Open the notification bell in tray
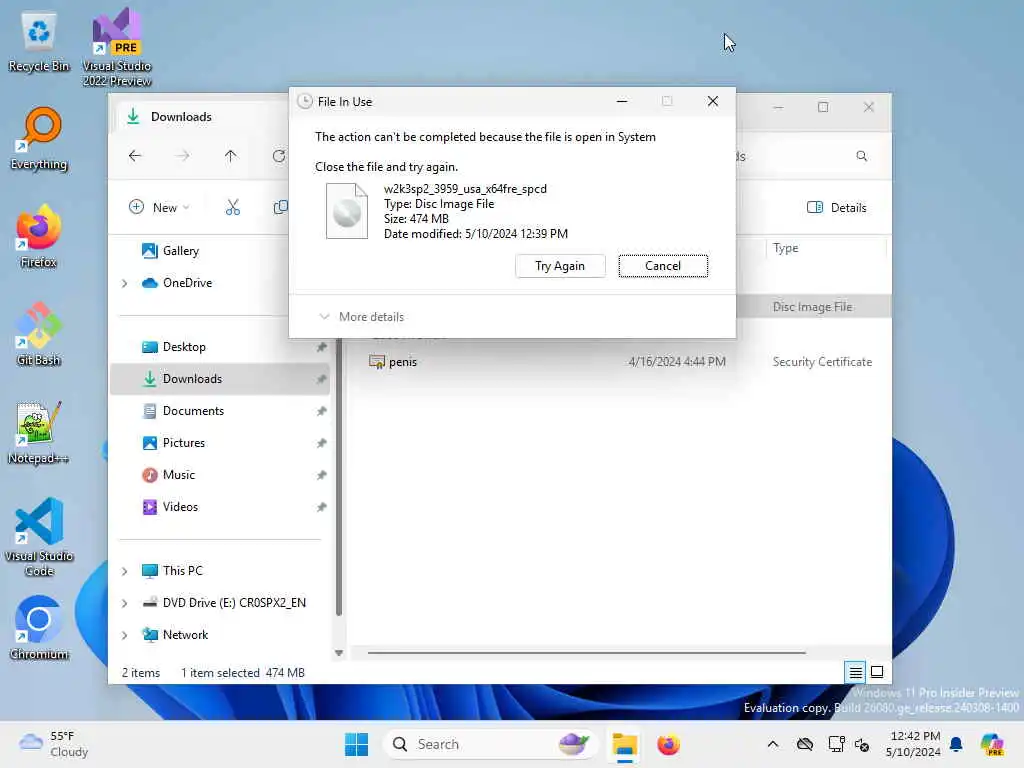Screen dimensions: 1024x768 [x=956, y=744]
